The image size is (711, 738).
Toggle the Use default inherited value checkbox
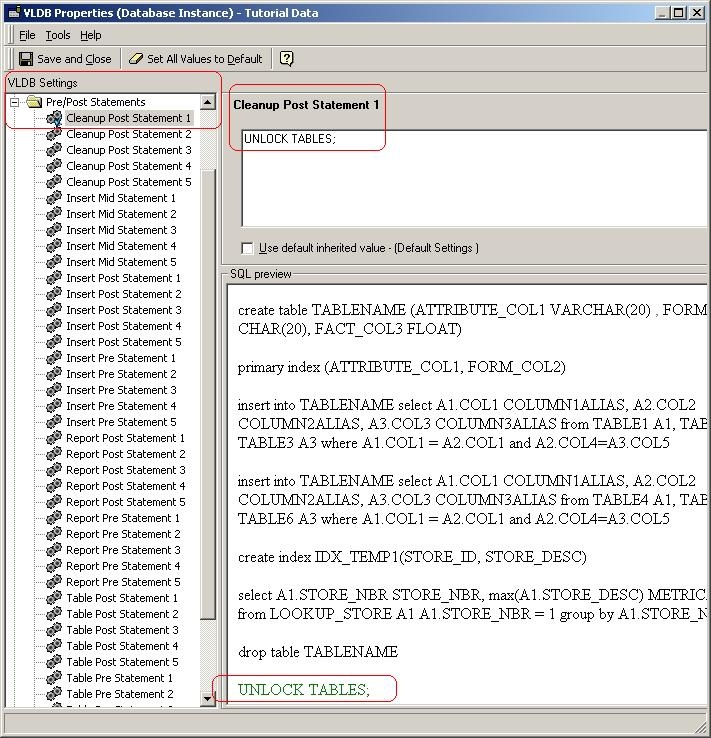(x=247, y=248)
